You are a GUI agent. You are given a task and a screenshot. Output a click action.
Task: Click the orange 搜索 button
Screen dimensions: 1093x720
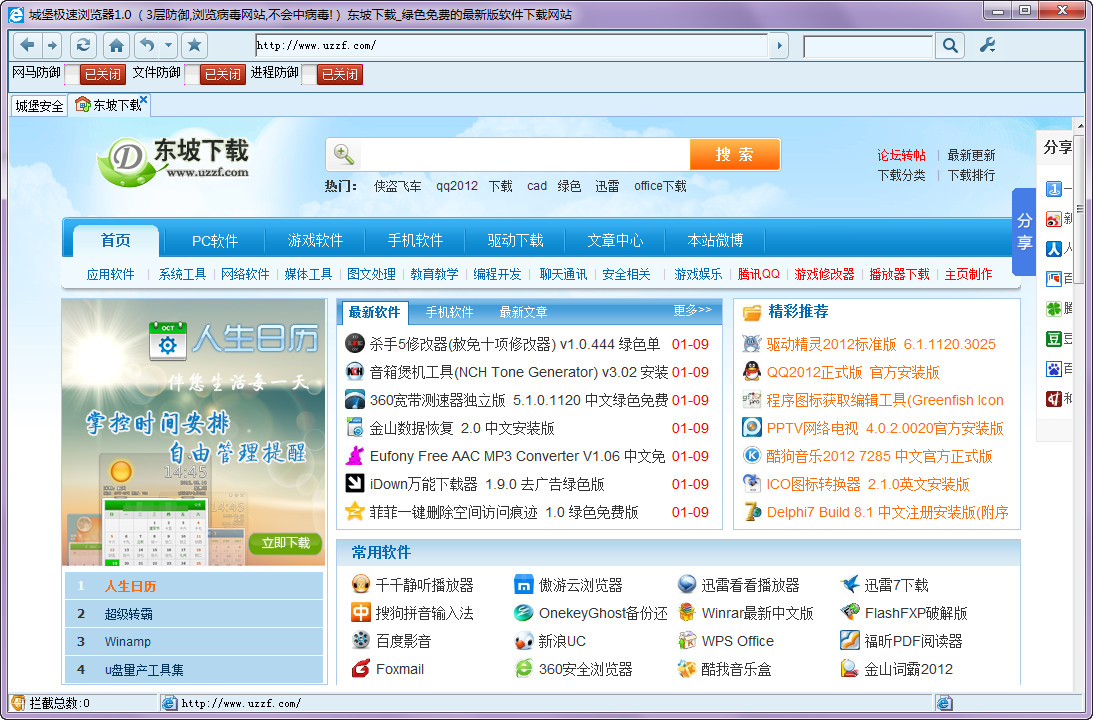[735, 155]
